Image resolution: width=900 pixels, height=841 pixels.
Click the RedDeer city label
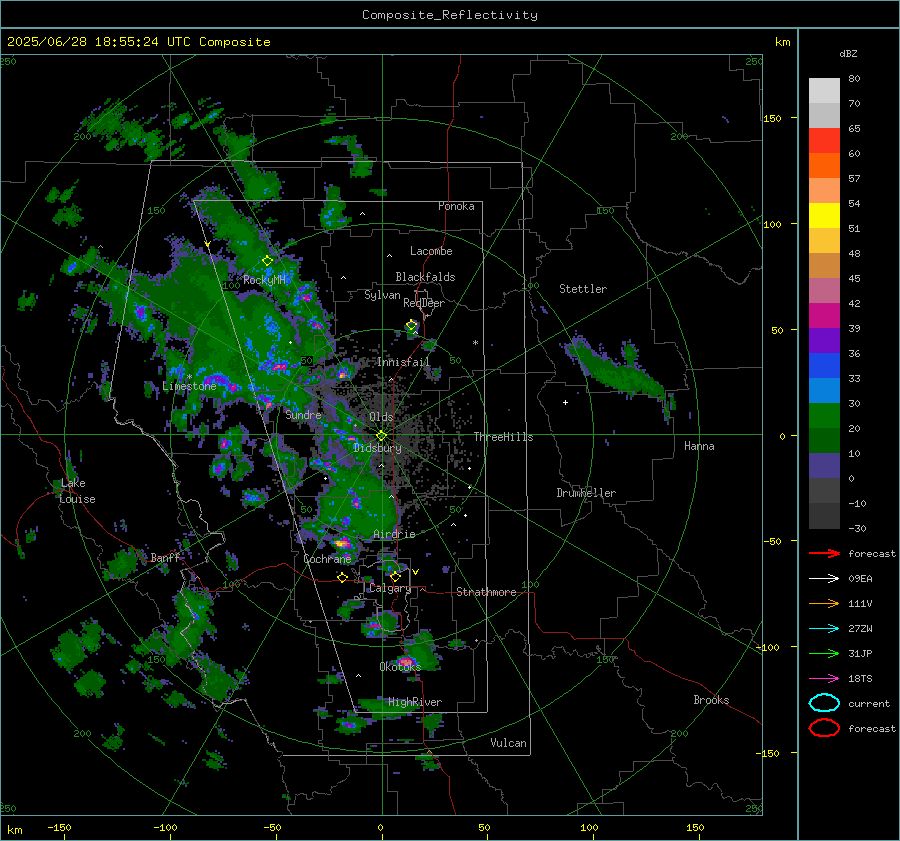(424, 303)
